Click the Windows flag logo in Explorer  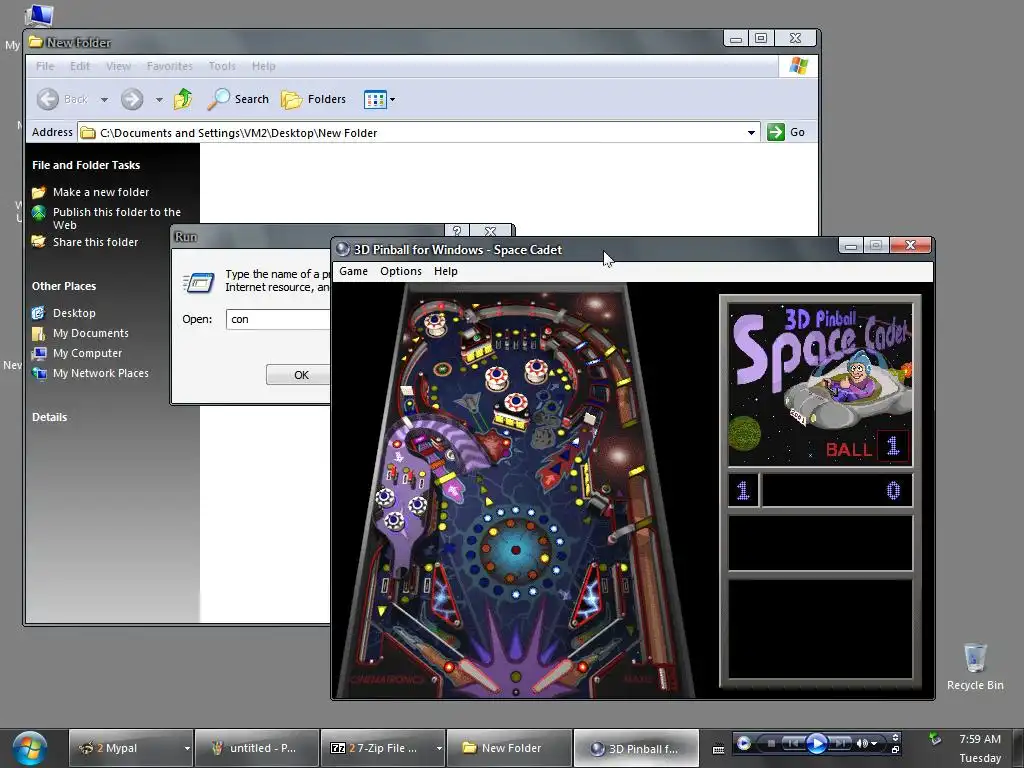(798, 66)
